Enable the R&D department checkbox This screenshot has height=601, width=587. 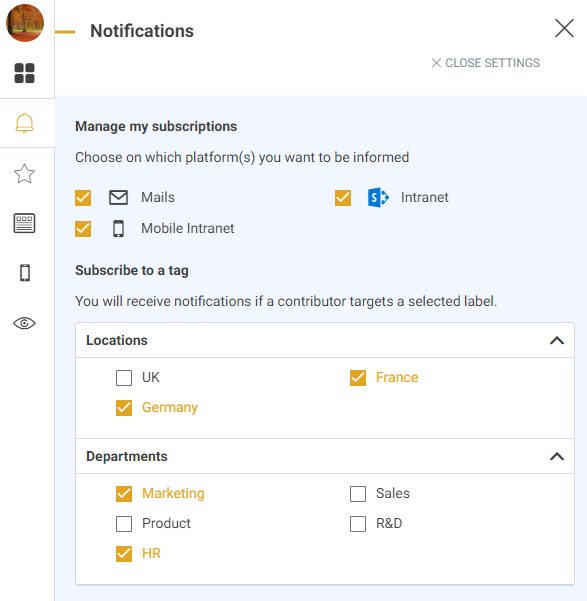(358, 524)
